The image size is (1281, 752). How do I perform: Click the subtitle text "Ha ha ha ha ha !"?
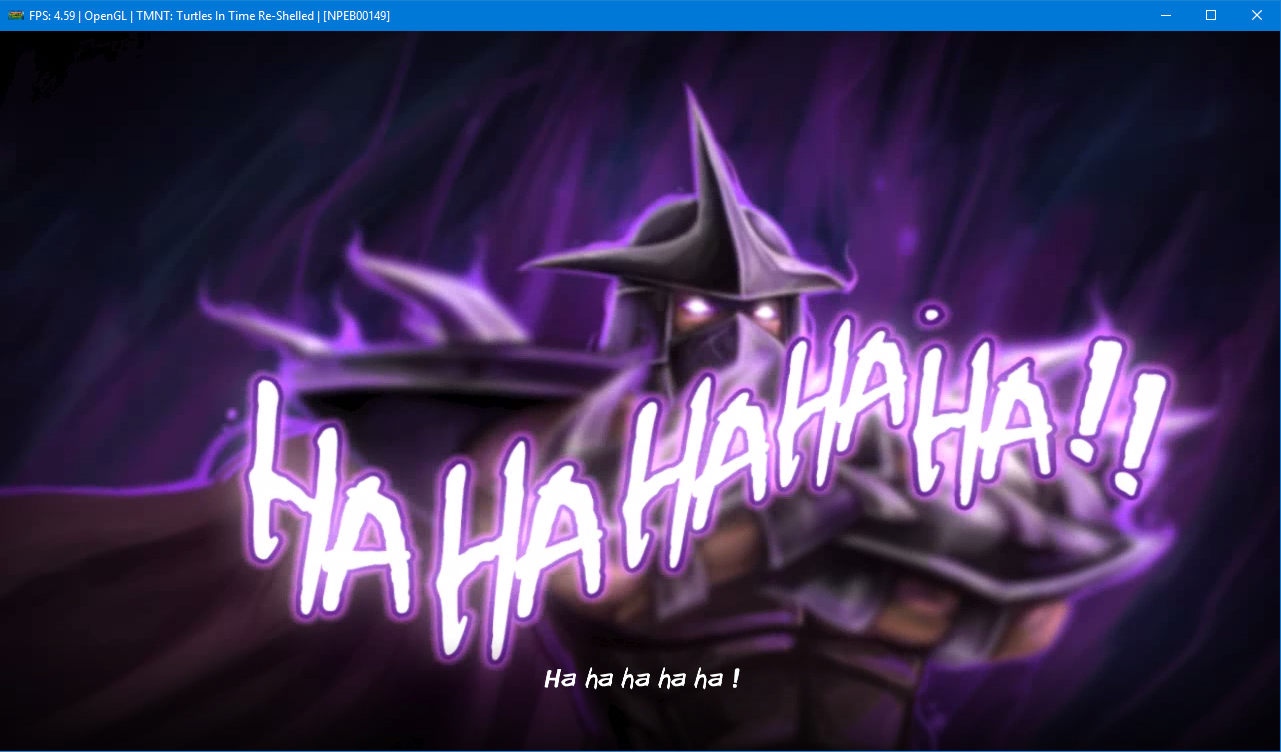click(641, 679)
